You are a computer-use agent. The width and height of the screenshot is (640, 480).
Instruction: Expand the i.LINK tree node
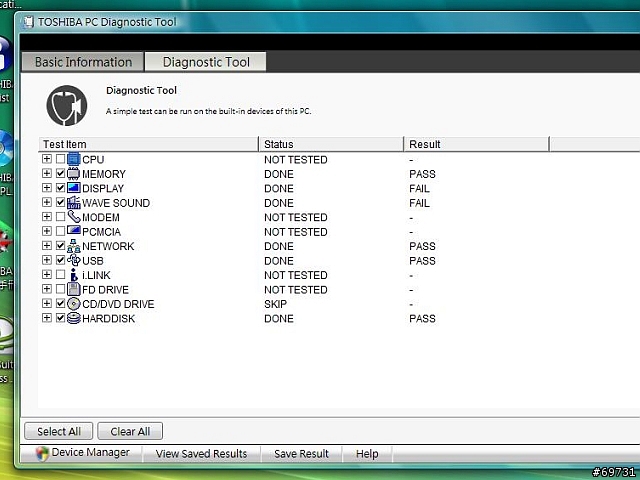point(47,275)
